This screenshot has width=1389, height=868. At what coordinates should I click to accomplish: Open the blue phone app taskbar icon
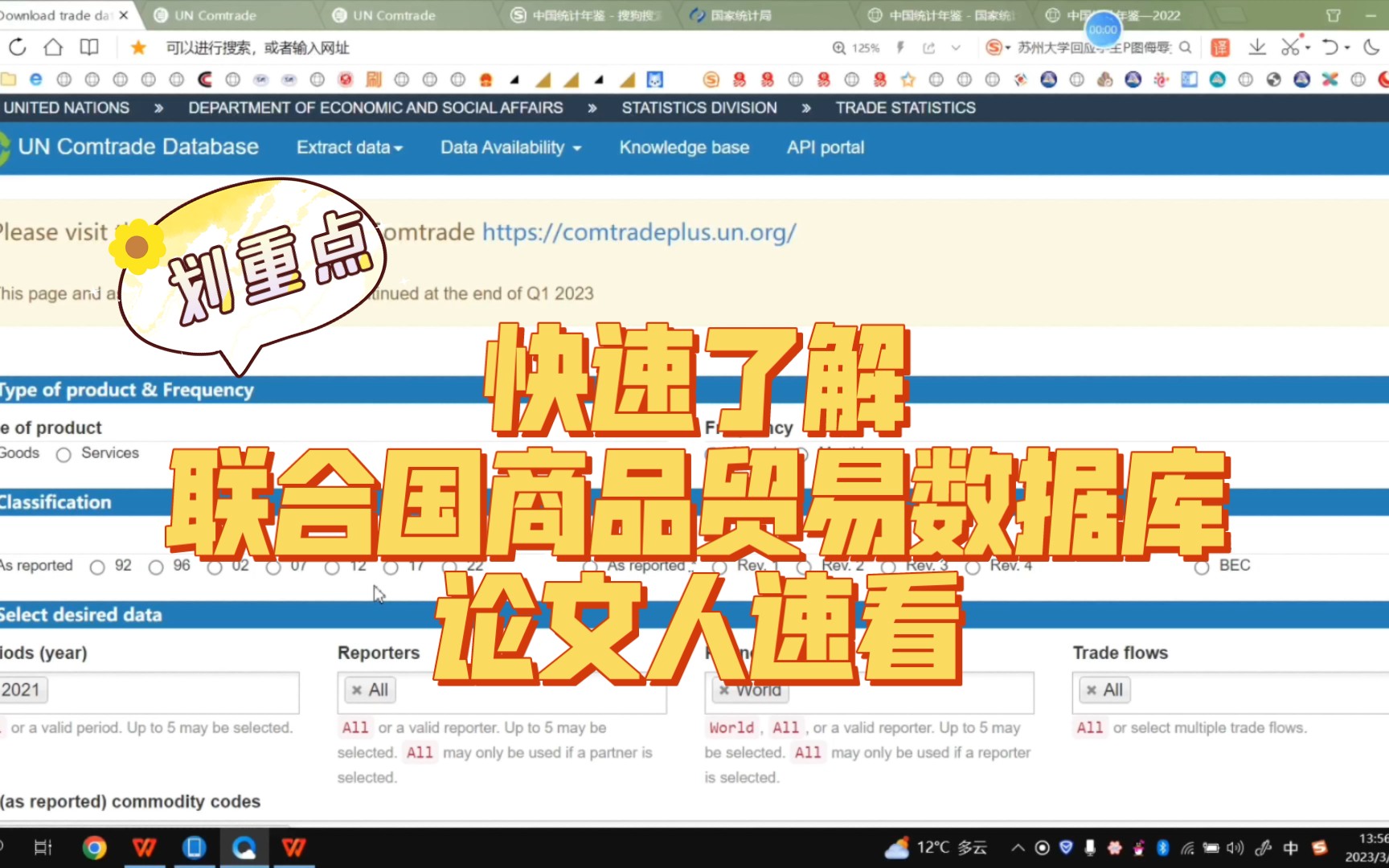[194, 847]
